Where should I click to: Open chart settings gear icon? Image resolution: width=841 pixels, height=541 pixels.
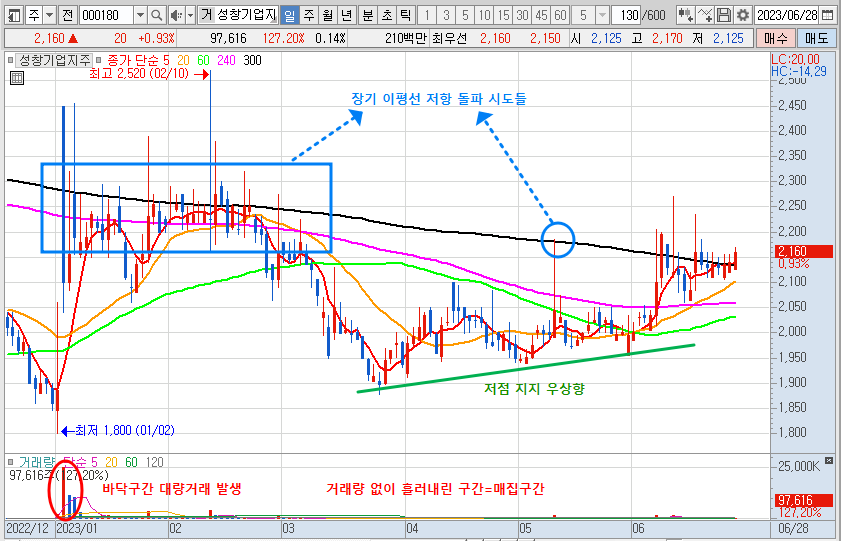(742, 15)
